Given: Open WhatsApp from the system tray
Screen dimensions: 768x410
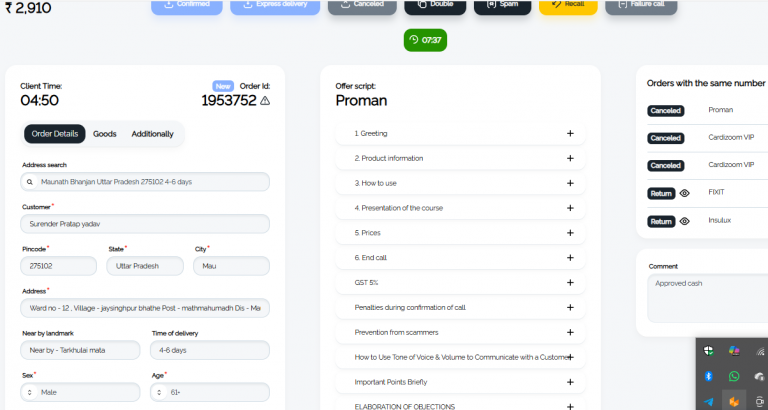Looking at the screenshot, I should click(734, 376).
